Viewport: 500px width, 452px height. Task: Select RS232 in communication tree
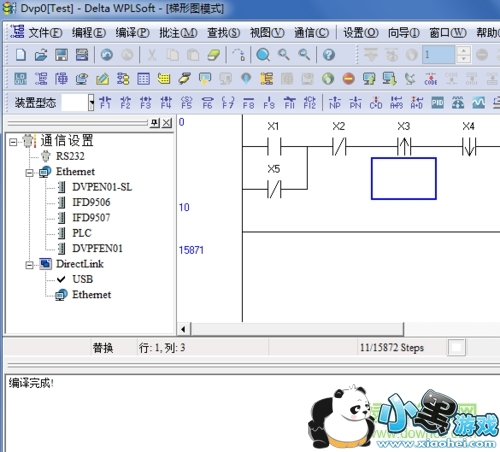pyautogui.click(x=70, y=156)
